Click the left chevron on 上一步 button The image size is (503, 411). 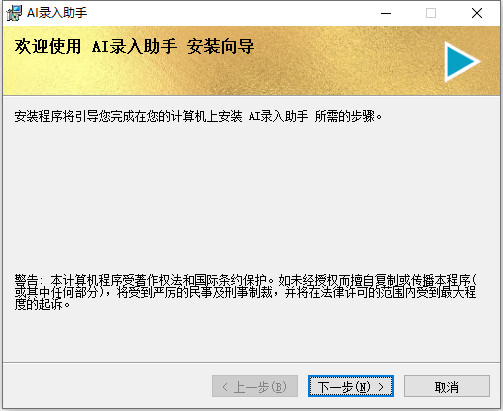(225, 387)
